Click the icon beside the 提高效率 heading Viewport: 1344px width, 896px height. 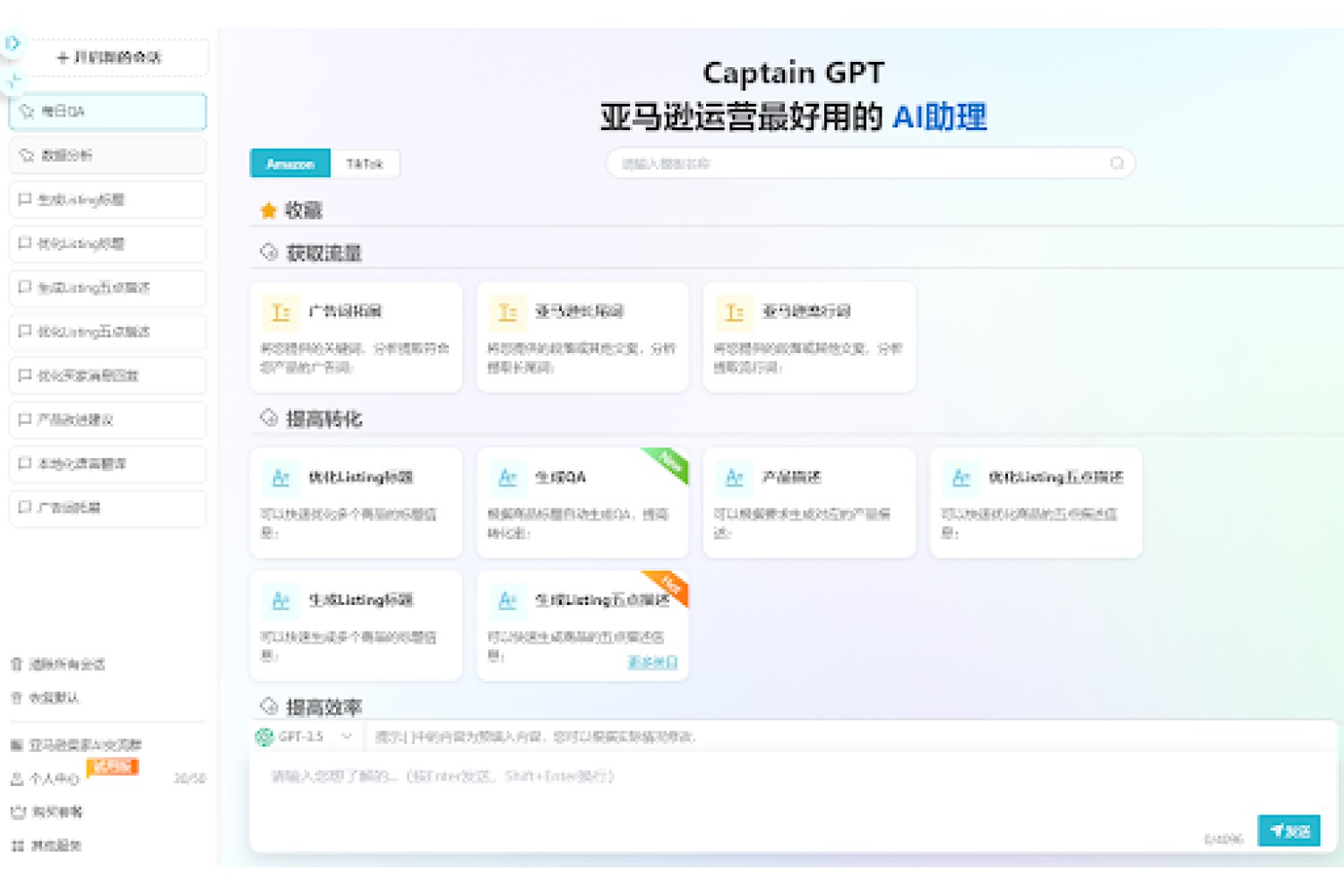click(269, 706)
